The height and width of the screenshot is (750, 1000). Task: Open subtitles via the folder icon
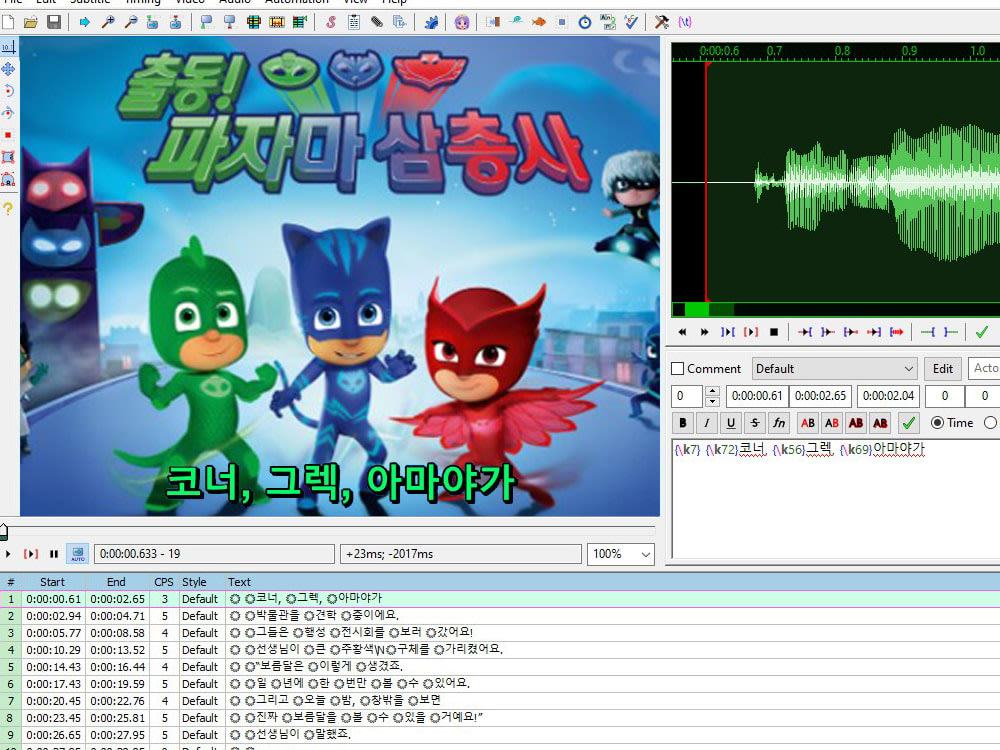31,22
